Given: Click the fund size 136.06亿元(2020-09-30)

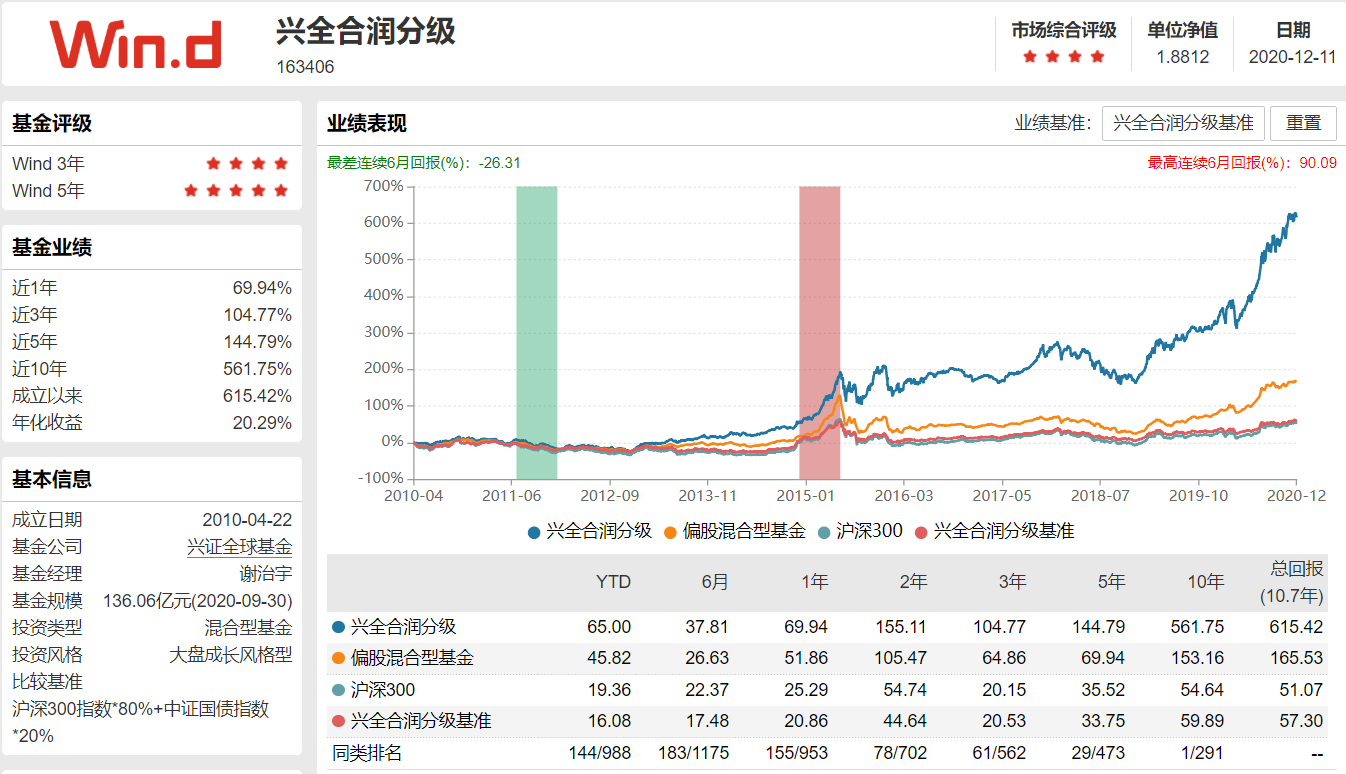Looking at the screenshot, I should point(198,601).
